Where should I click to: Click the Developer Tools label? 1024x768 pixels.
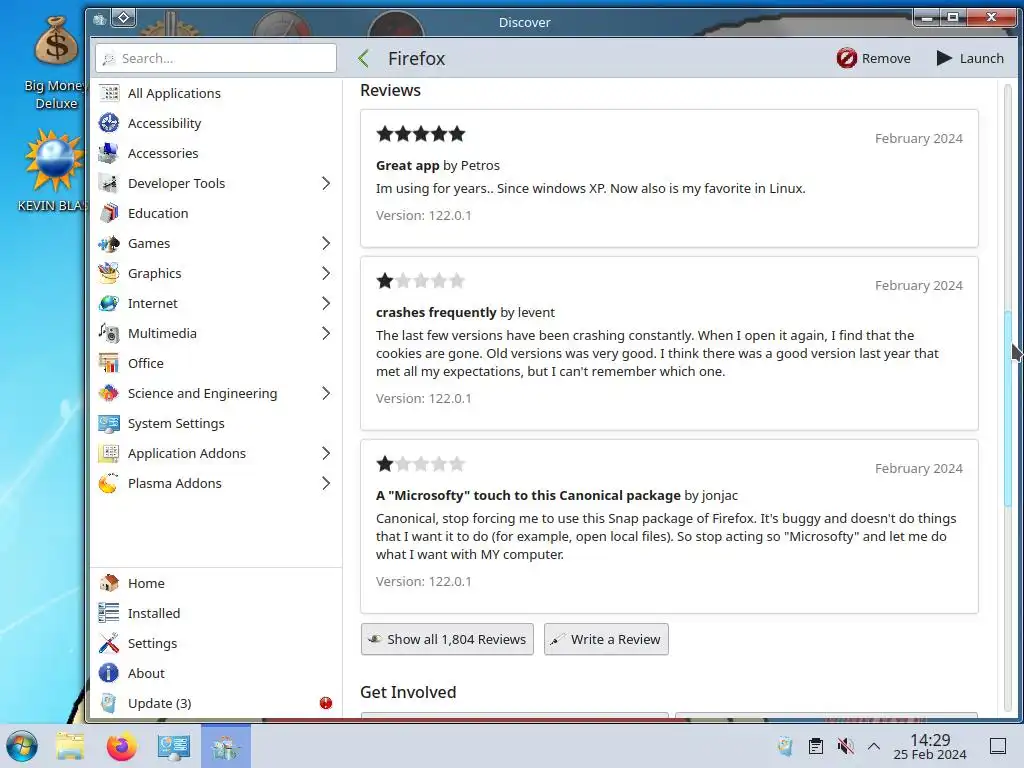pyautogui.click(x=176, y=184)
